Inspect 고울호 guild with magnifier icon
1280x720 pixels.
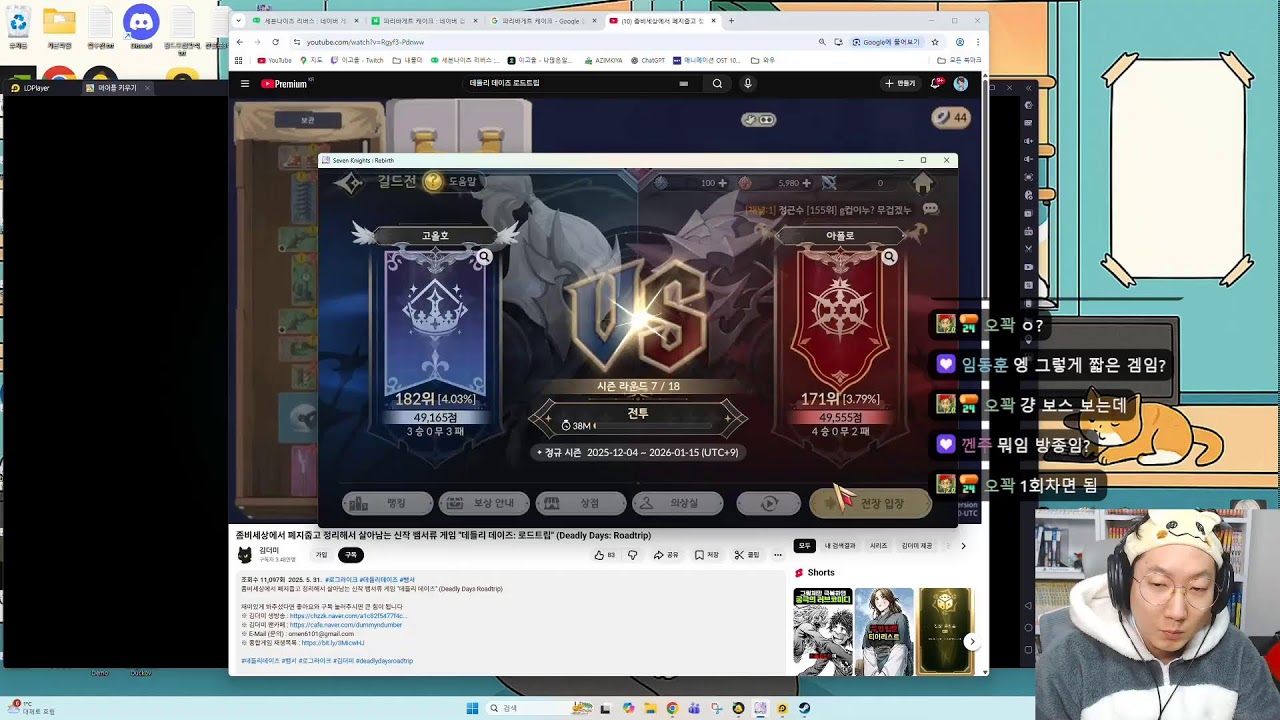click(x=484, y=257)
